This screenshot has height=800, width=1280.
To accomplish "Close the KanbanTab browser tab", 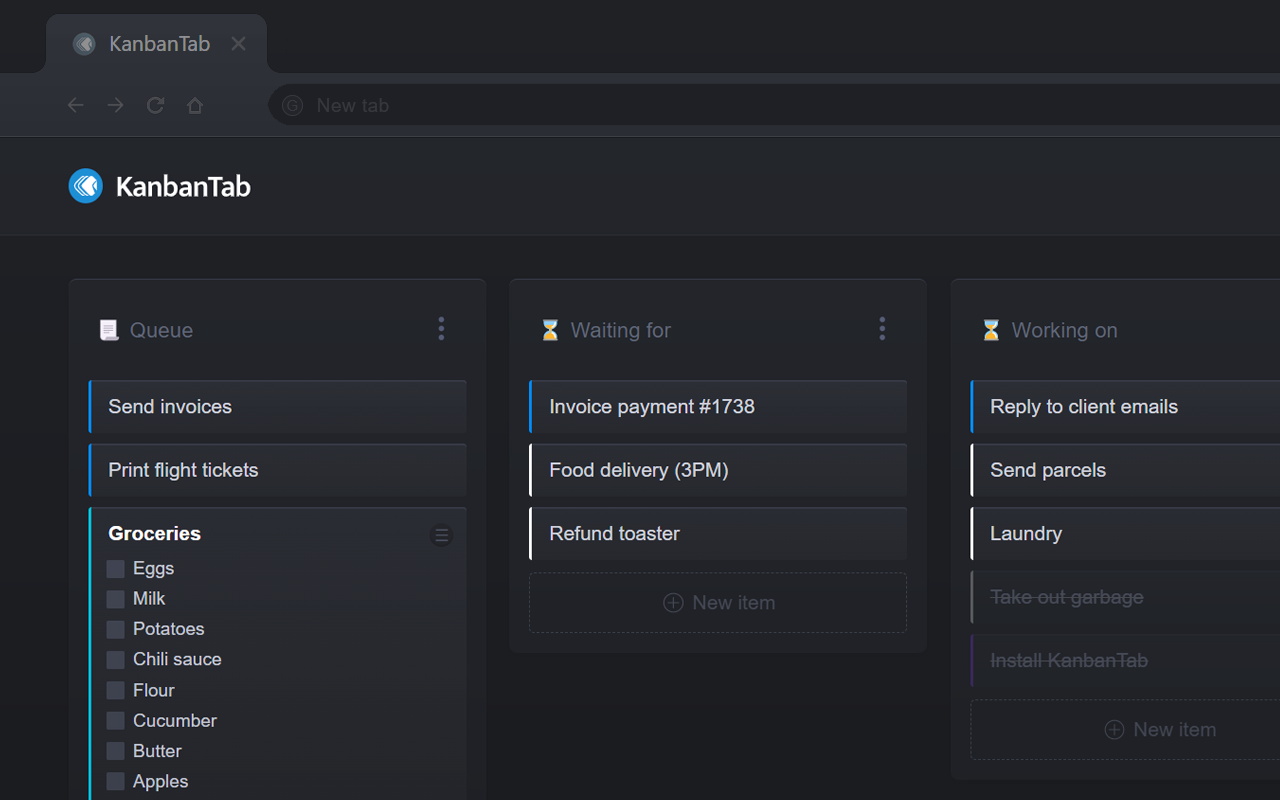I will (238, 44).
